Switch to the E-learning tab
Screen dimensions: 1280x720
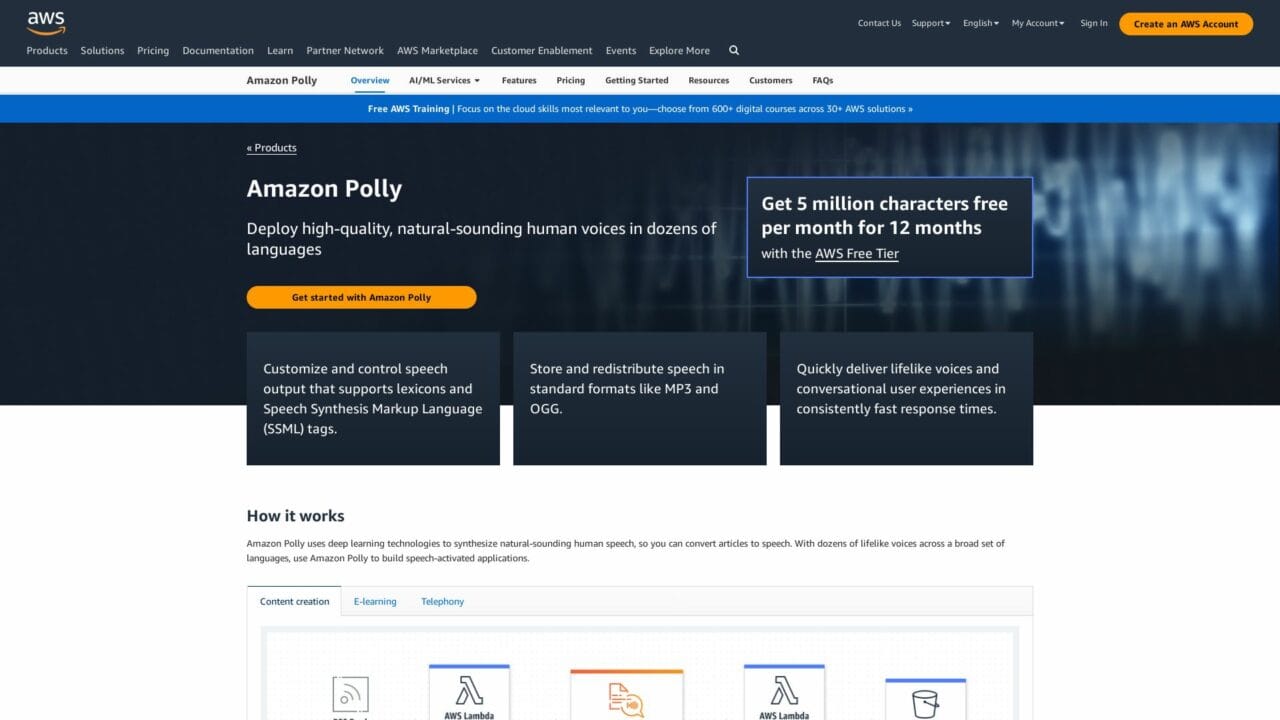[375, 601]
